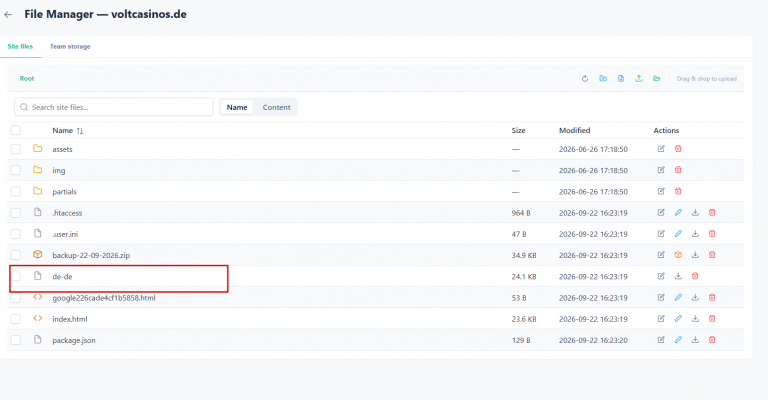Select the .user.ini row checkbox
768x400 pixels.
16,234
